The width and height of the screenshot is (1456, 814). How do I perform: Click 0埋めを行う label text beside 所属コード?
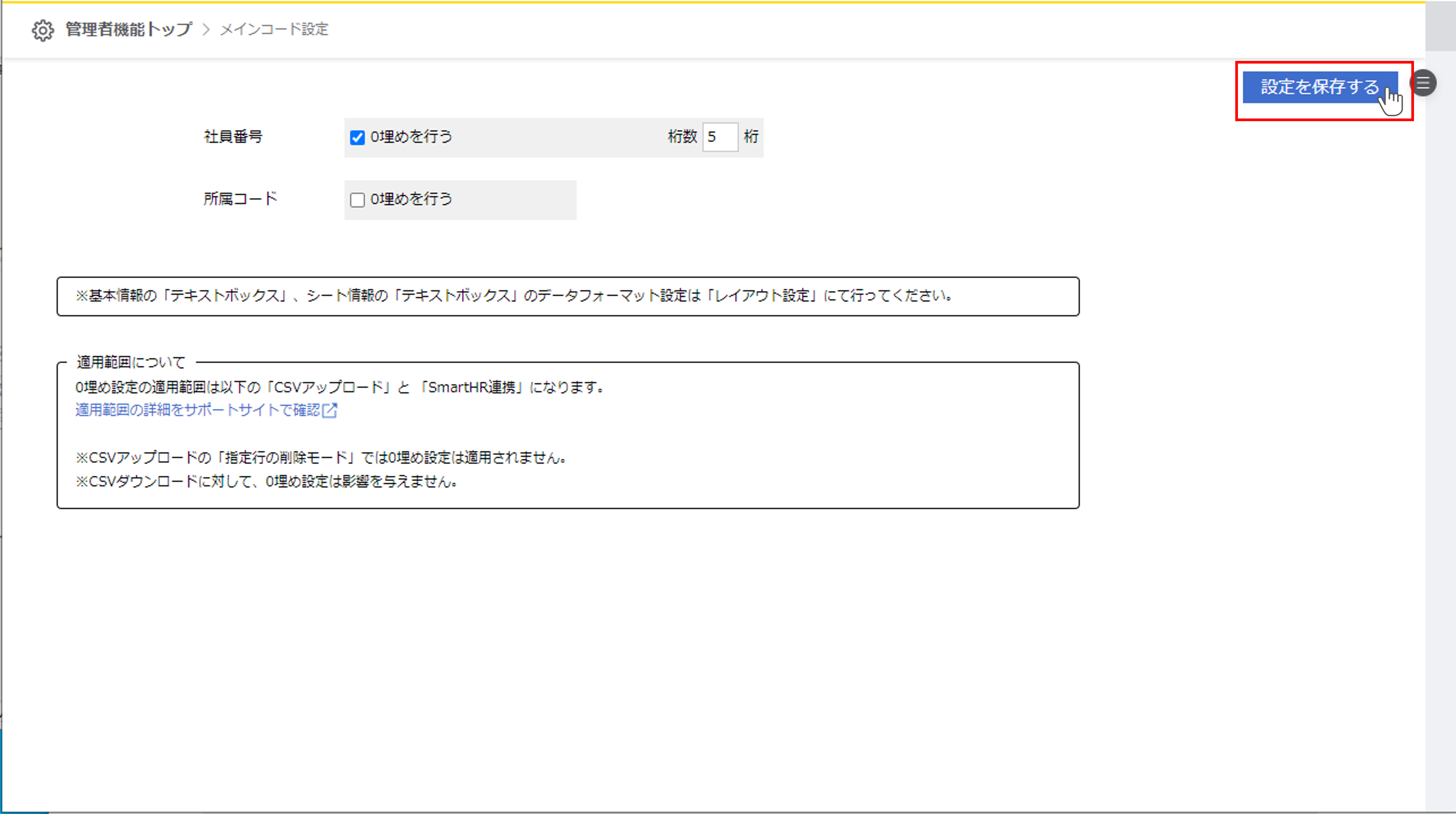point(411,199)
